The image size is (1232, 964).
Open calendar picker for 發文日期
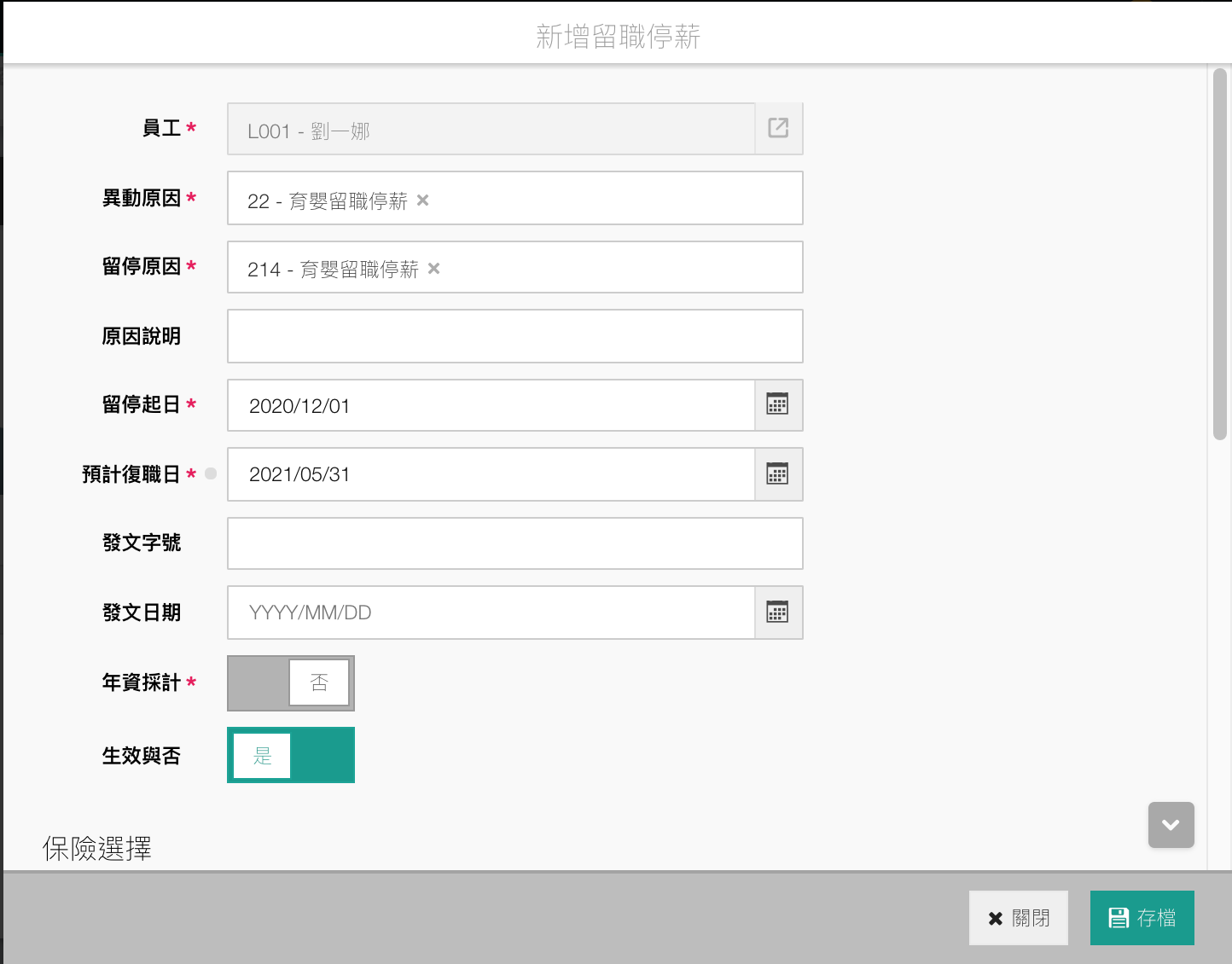[777, 613]
